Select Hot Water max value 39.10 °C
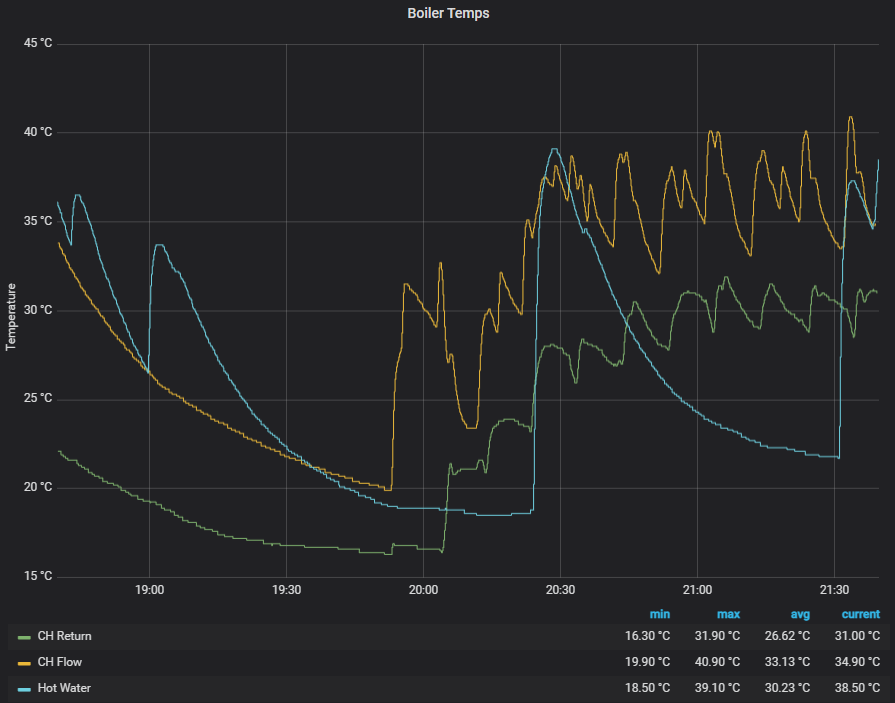The height and width of the screenshot is (703, 895). pyautogui.click(x=717, y=688)
